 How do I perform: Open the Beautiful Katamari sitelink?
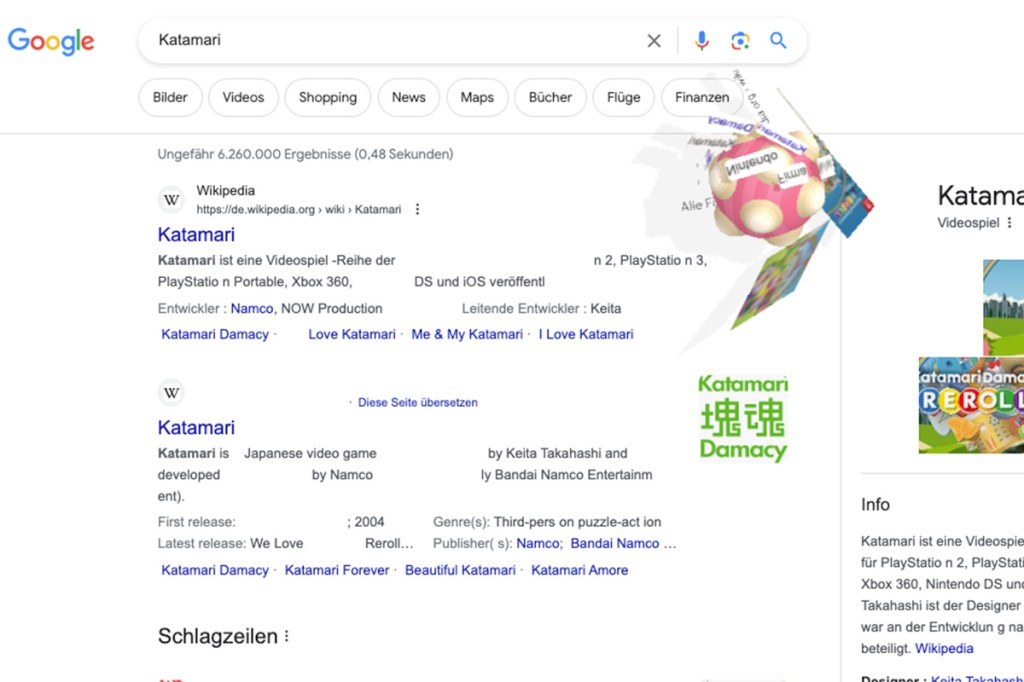460,570
